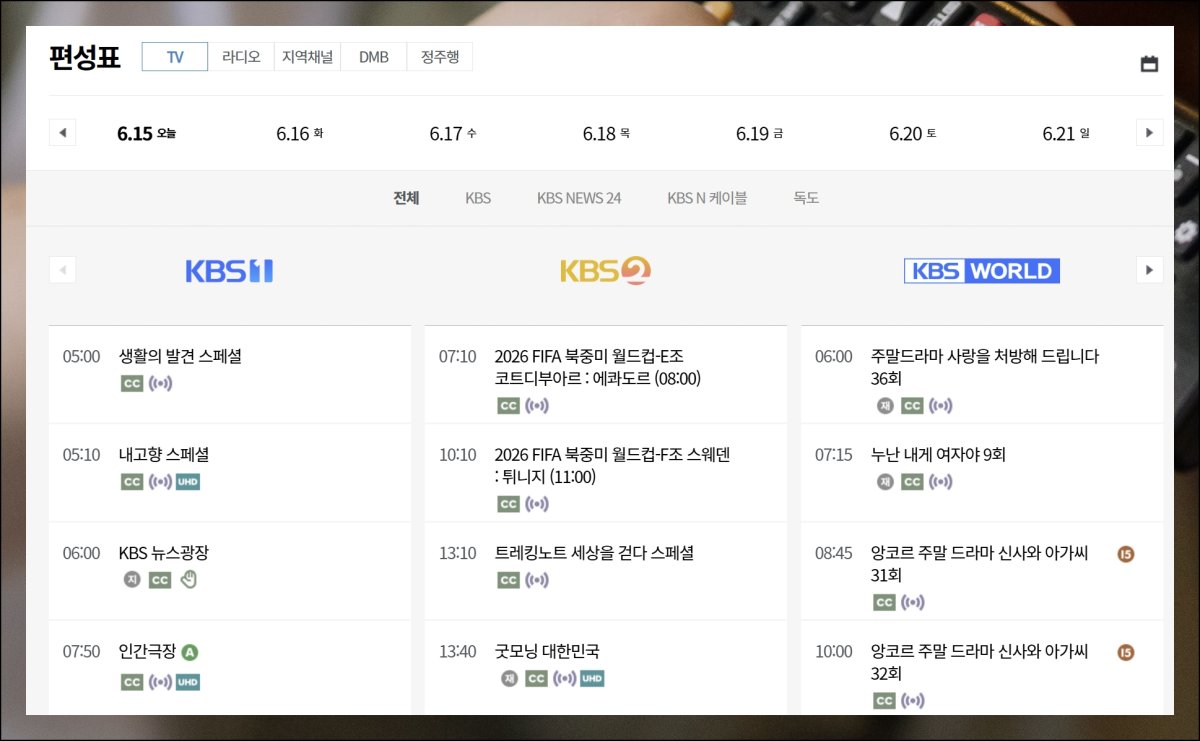Go to next week with right arrow beside 6.21

[x=1149, y=132]
